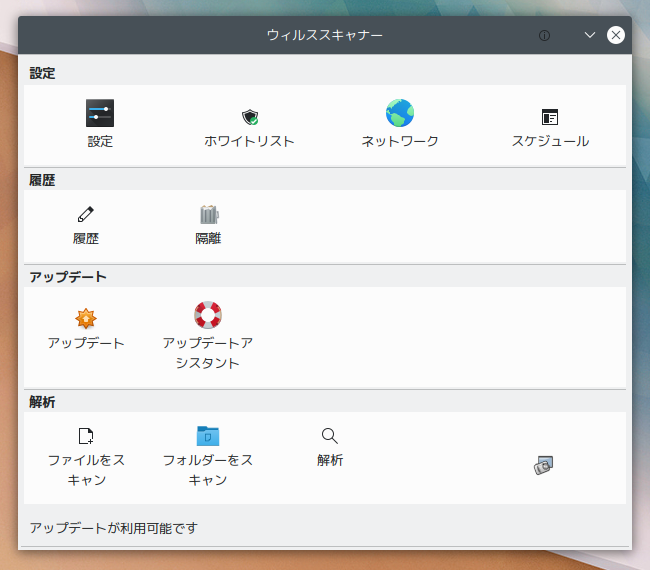Launch the アップデート star icon

(86, 318)
